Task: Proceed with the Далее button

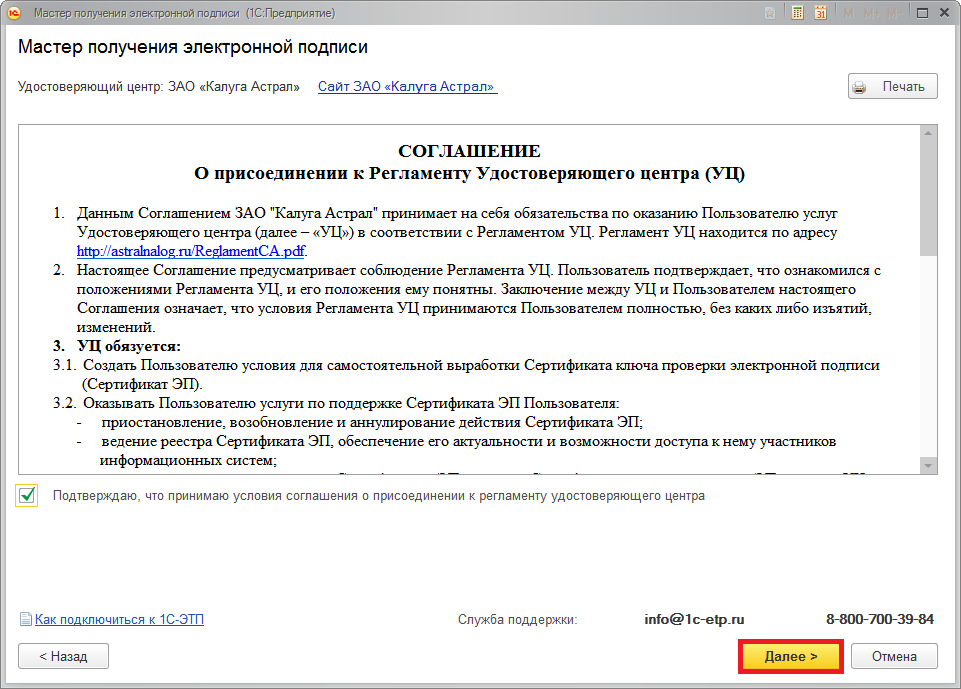Action: coord(790,657)
